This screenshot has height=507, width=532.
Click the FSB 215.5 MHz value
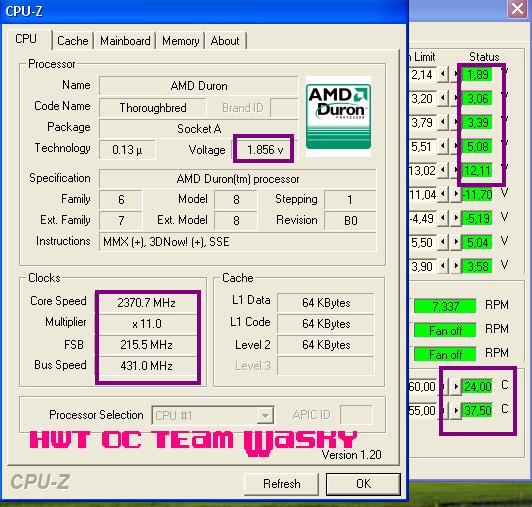pos(147,345)
